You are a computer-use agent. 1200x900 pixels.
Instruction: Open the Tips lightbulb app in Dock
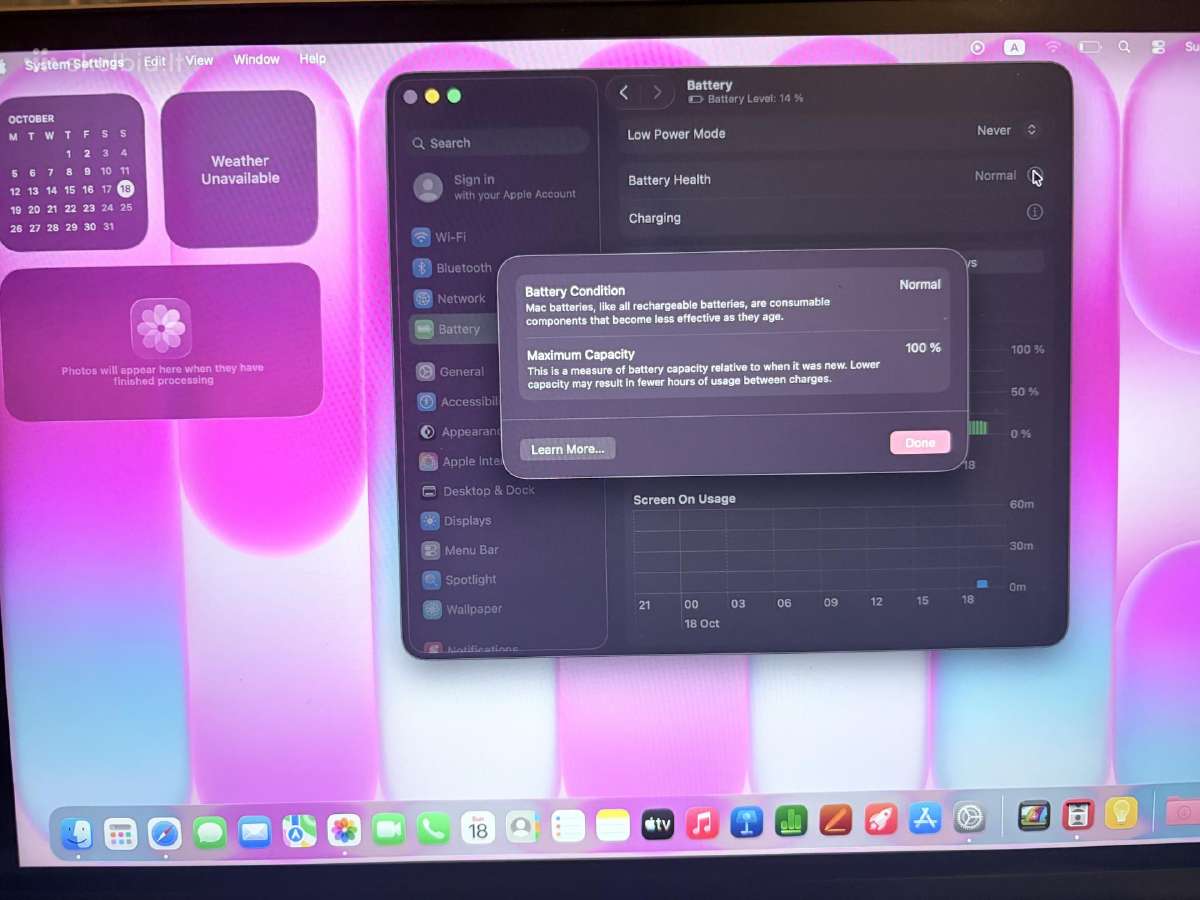1121,813
